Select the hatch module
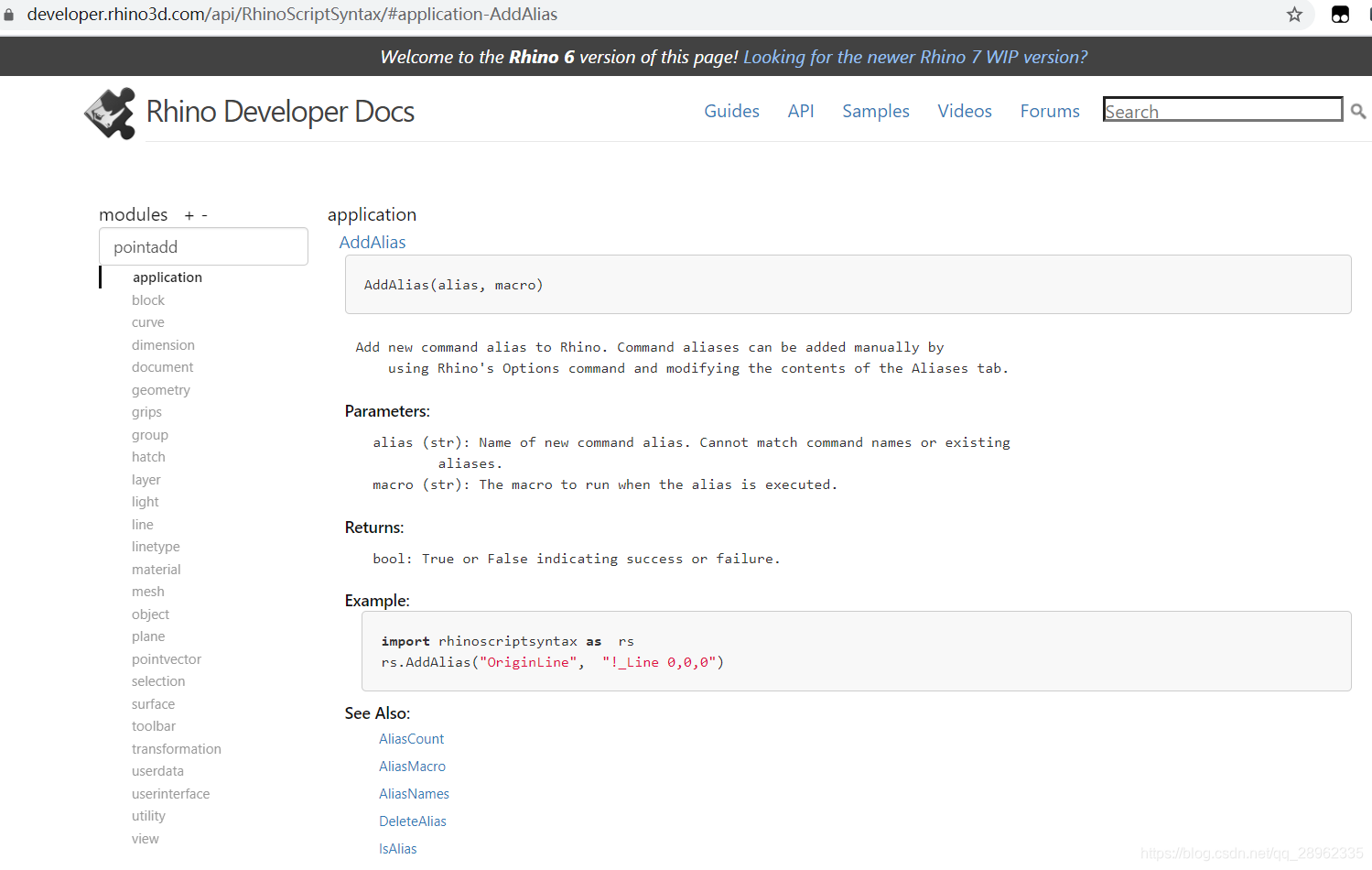Viewport: 1372px width, 870px height. click(148, 457)
